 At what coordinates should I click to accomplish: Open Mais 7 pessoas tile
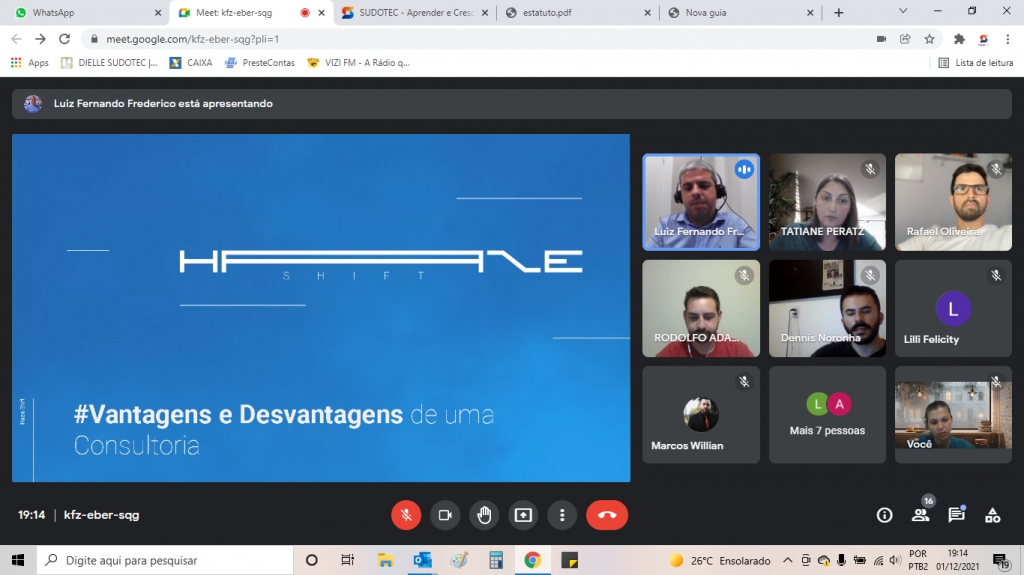tap(827, 414)
